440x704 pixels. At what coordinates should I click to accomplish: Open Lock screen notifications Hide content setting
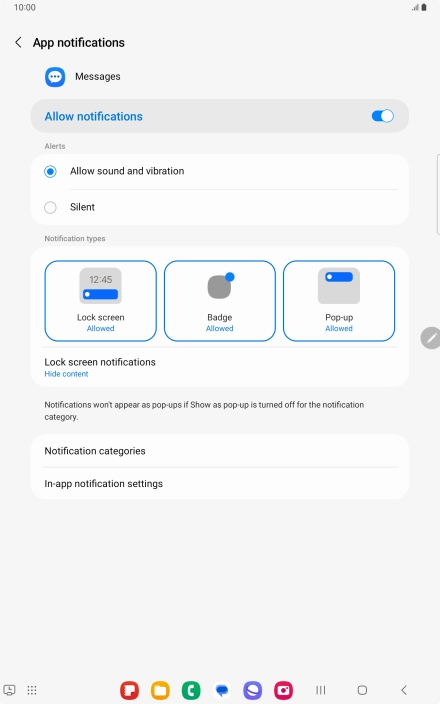click(x=220, y=367)
